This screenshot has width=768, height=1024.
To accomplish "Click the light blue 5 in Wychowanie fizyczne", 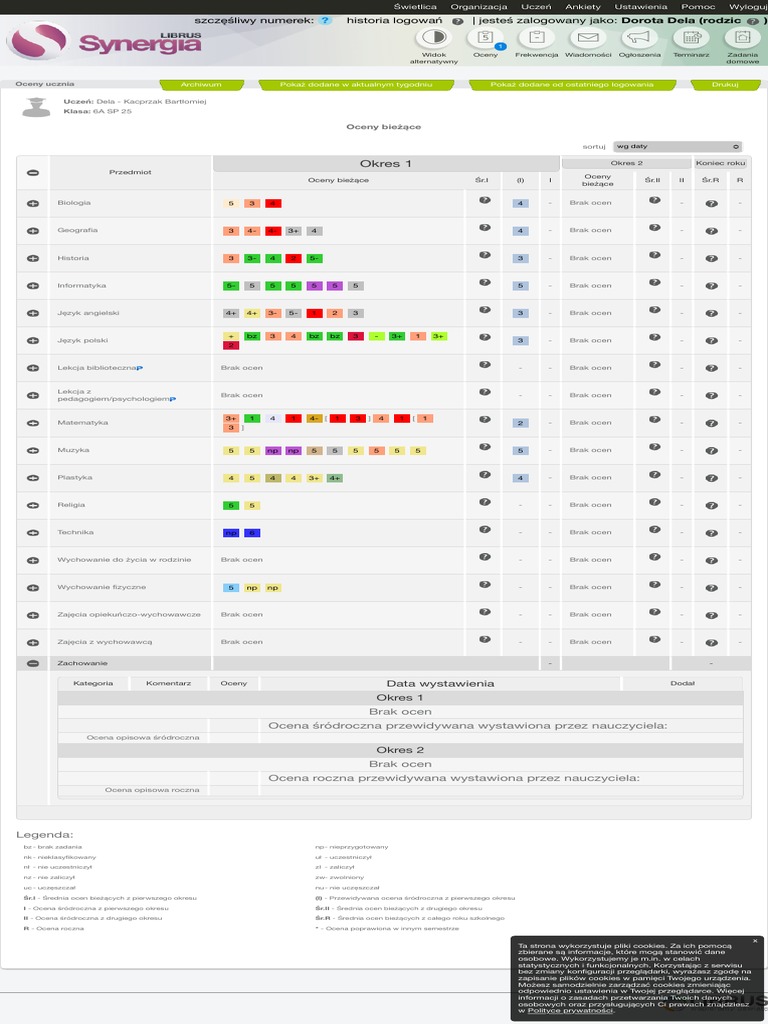I will click(x=231, y=588).
